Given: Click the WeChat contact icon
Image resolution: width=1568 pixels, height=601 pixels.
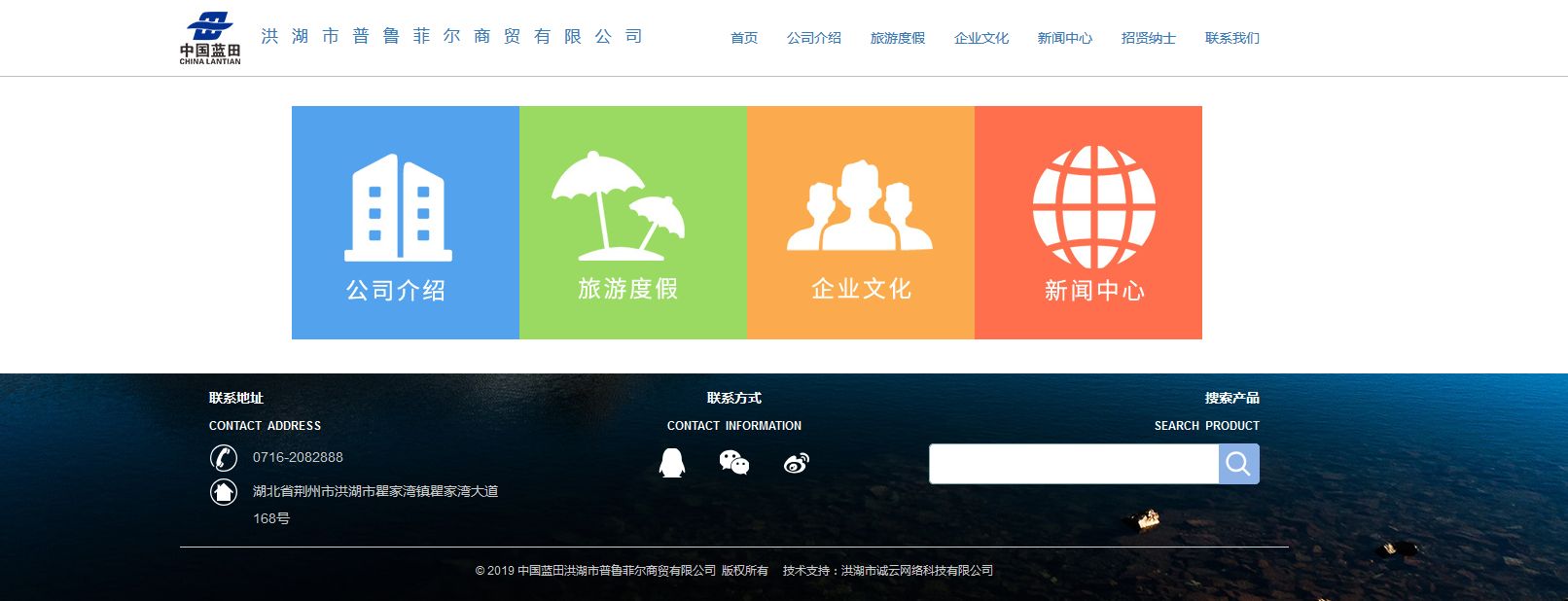Looking at the screenshot, I should tap(734, 463).
